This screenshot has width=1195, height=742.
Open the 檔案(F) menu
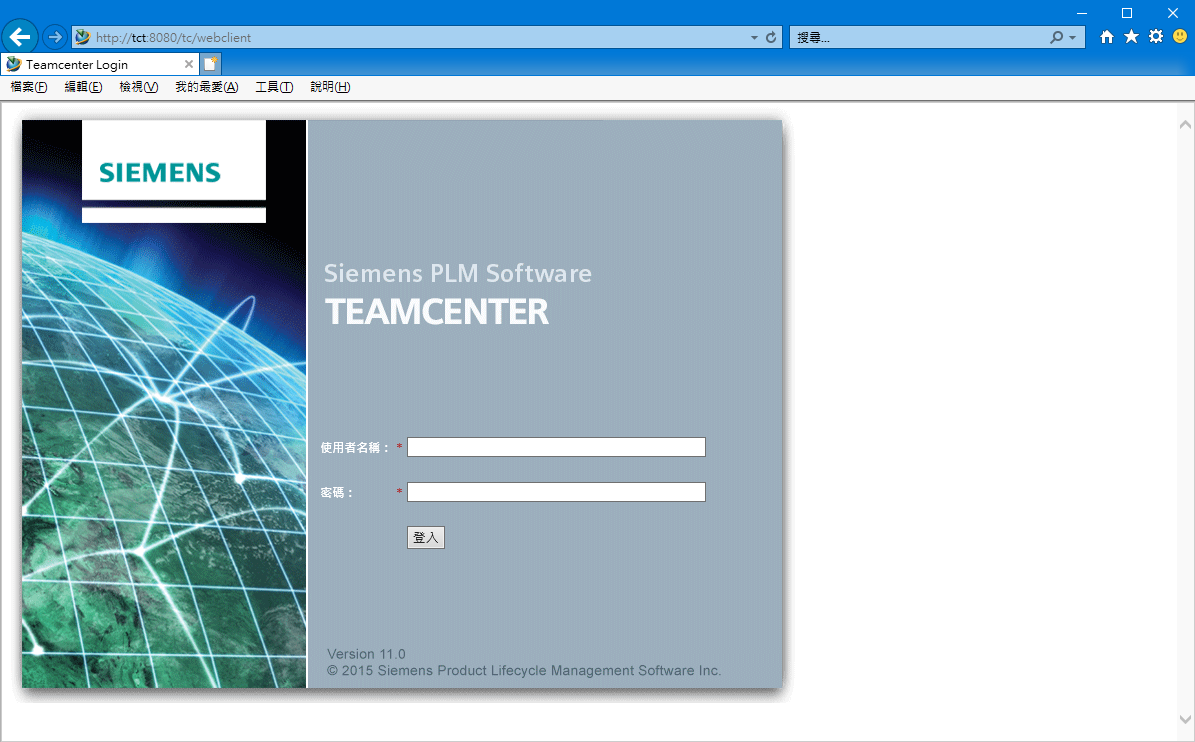pos(29,87)
